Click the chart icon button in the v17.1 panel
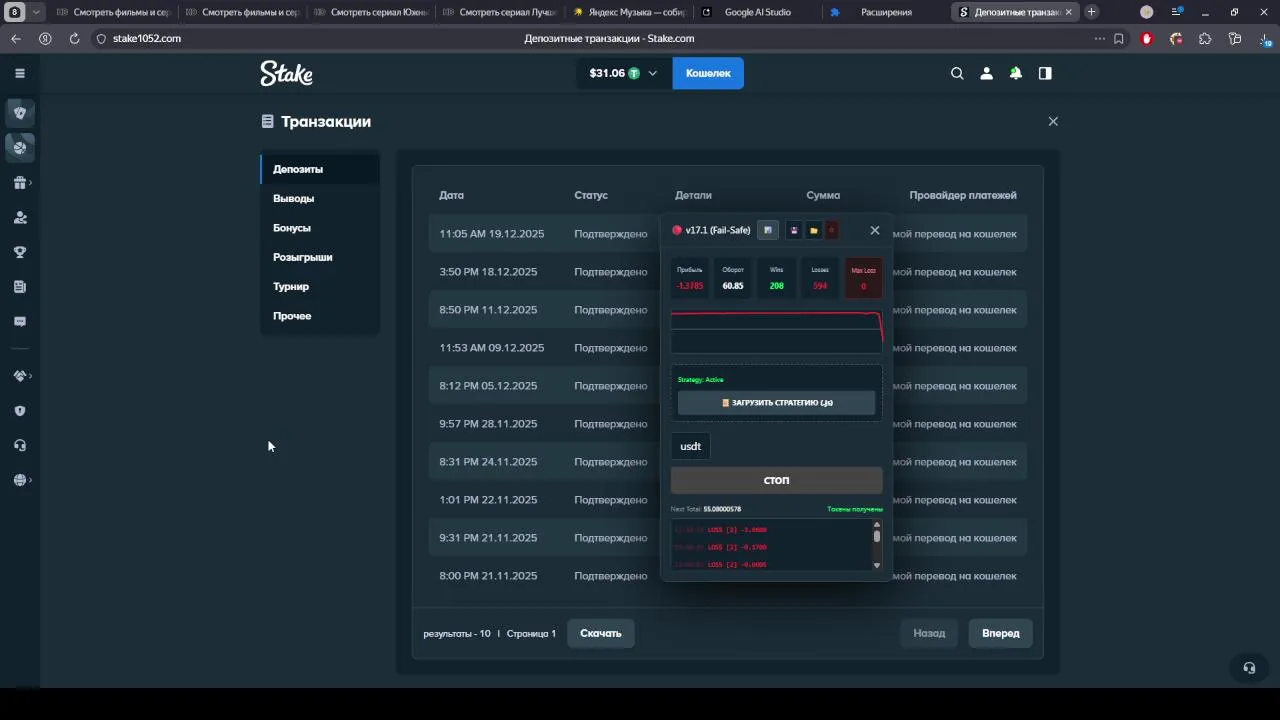The image size is (1280, 720). tap(768, 230)
